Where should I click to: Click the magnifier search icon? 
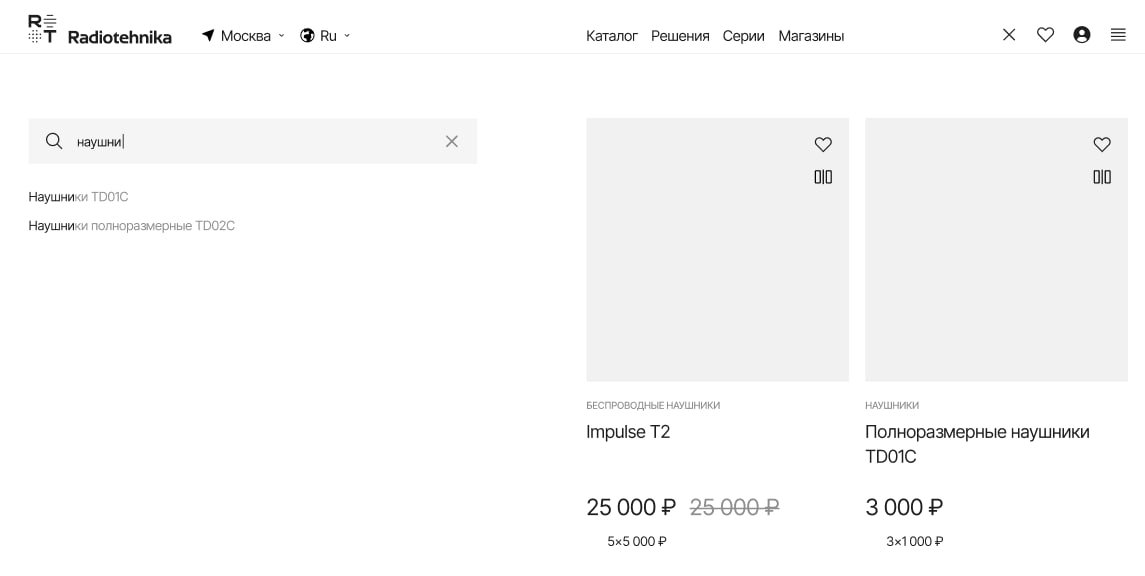(54, 141)
